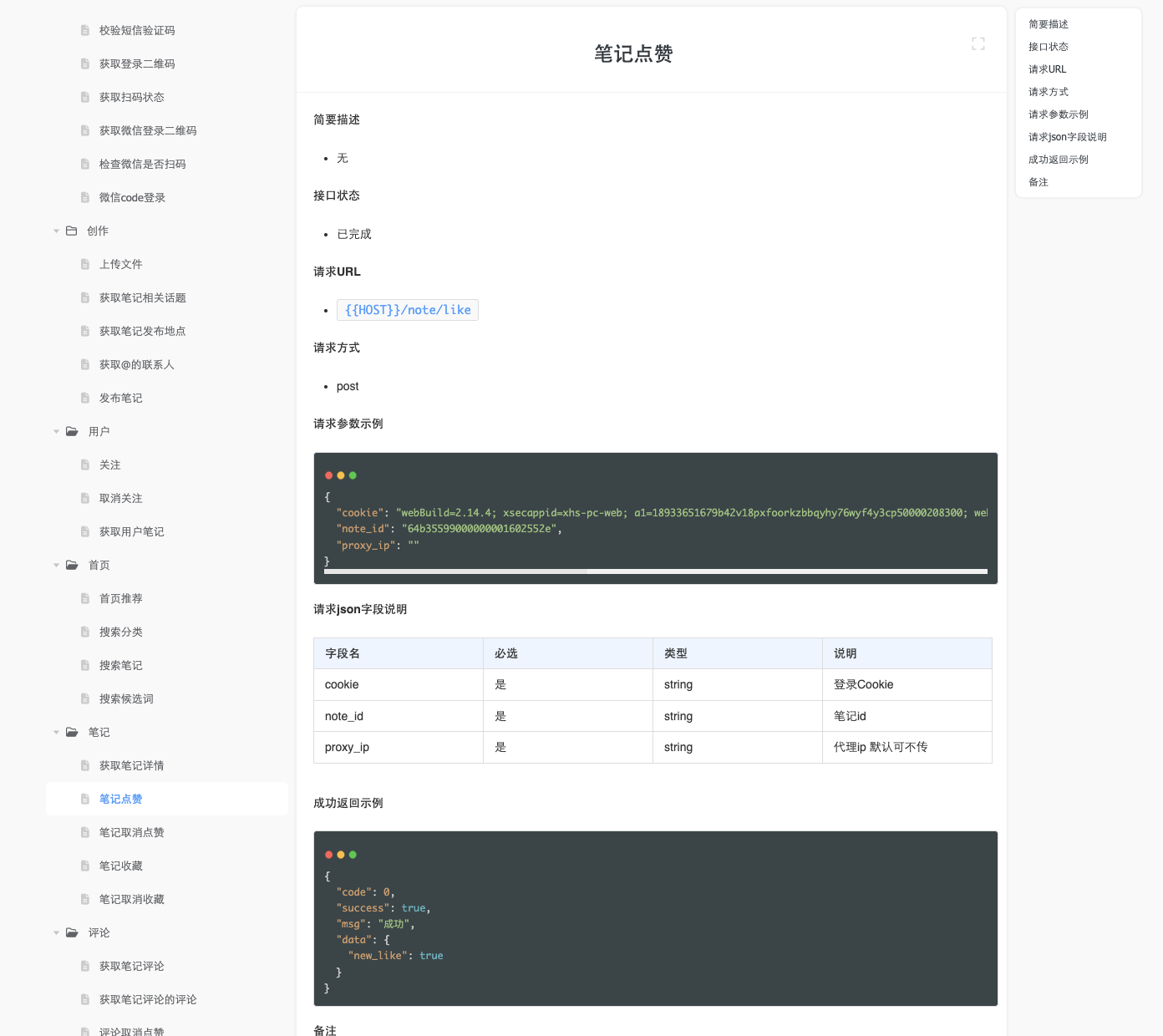Click document icon beside 上传文件
Screen dimensions: 1163x1036
85,264
